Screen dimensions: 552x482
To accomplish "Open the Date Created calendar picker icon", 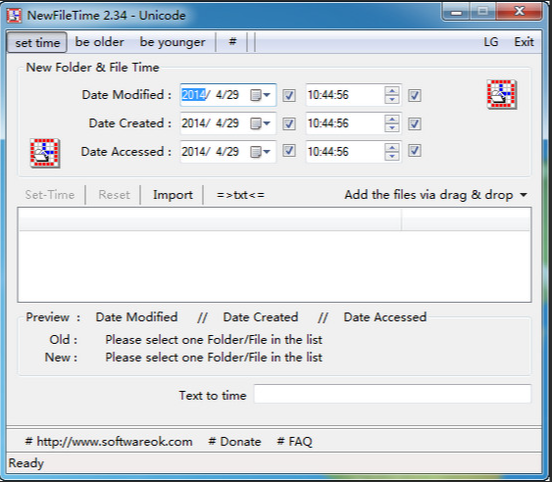I will (260, 124).
